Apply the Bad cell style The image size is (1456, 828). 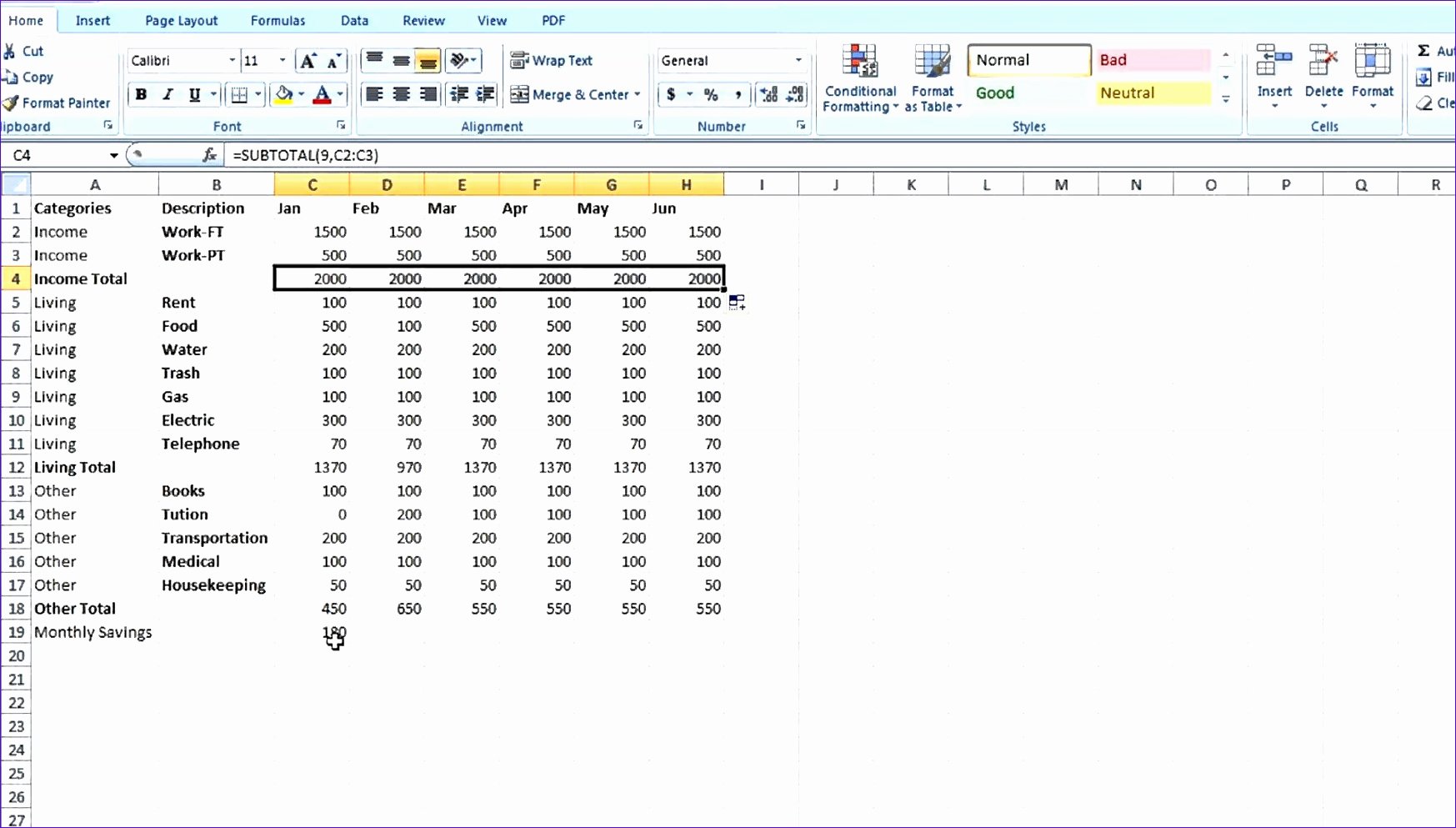tap(1153, 60)
